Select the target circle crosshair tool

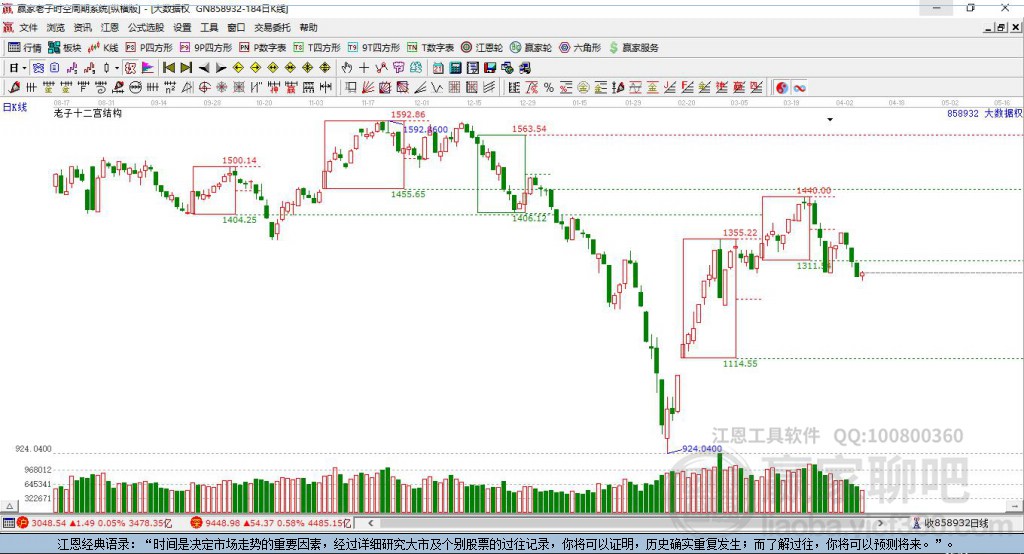[204, 87]
